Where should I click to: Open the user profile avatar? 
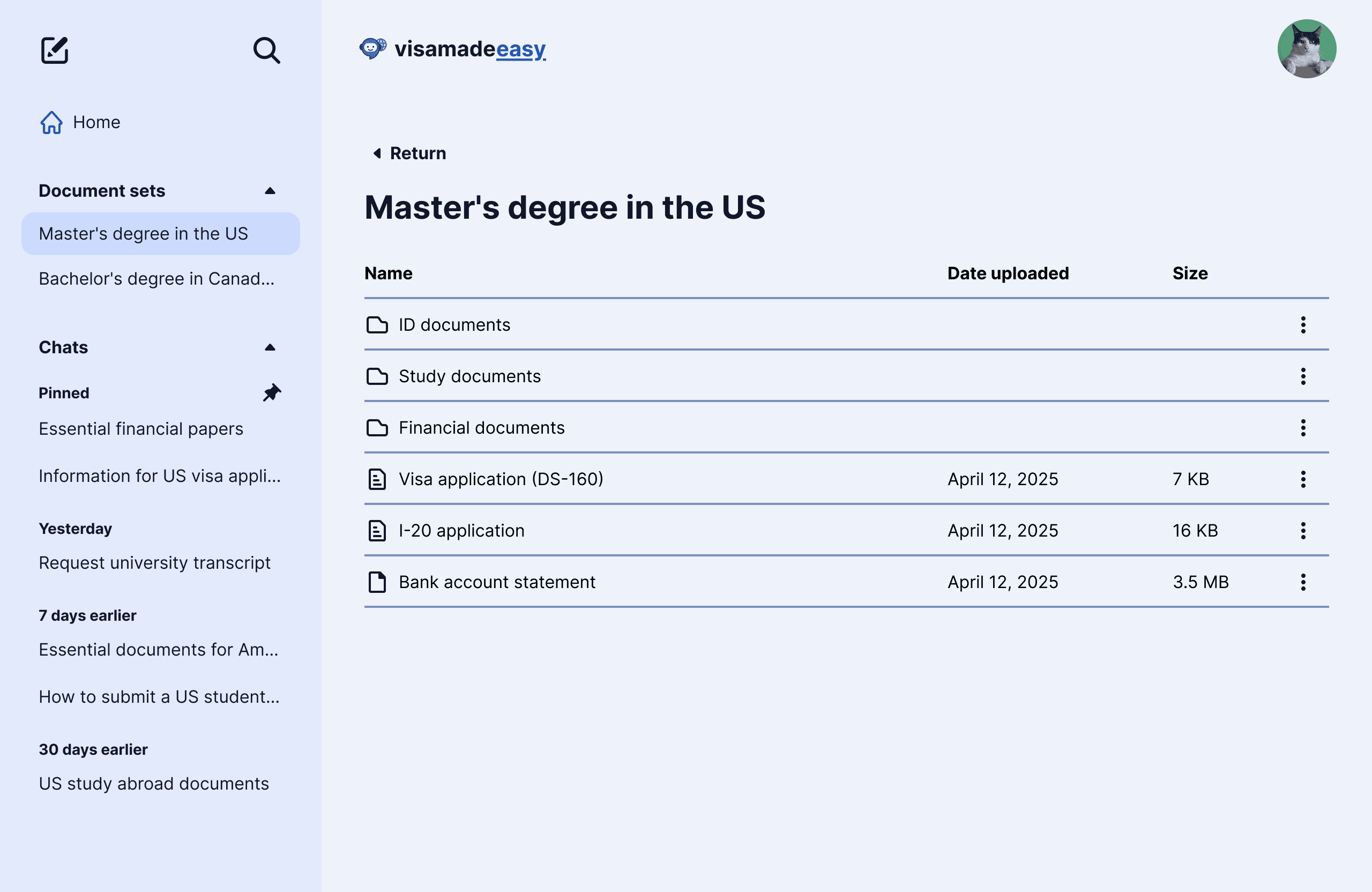[1306, 49]
